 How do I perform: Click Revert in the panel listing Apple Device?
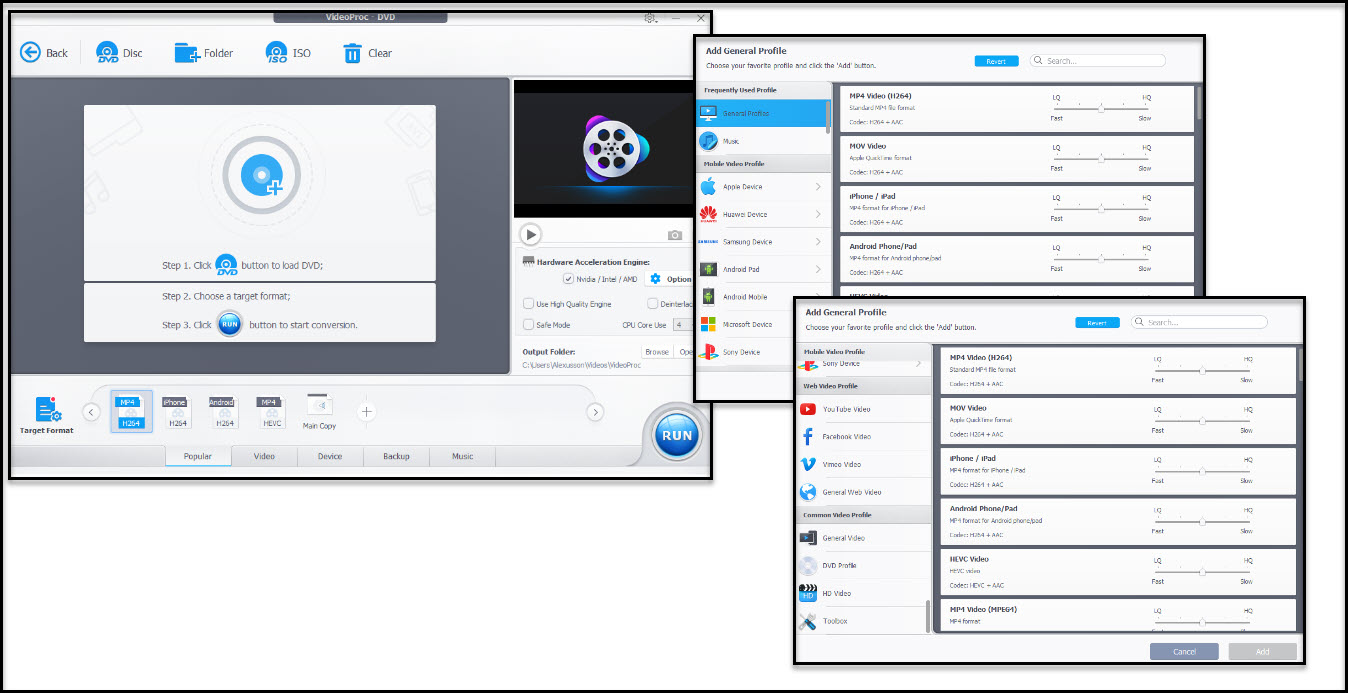[996, 61]
